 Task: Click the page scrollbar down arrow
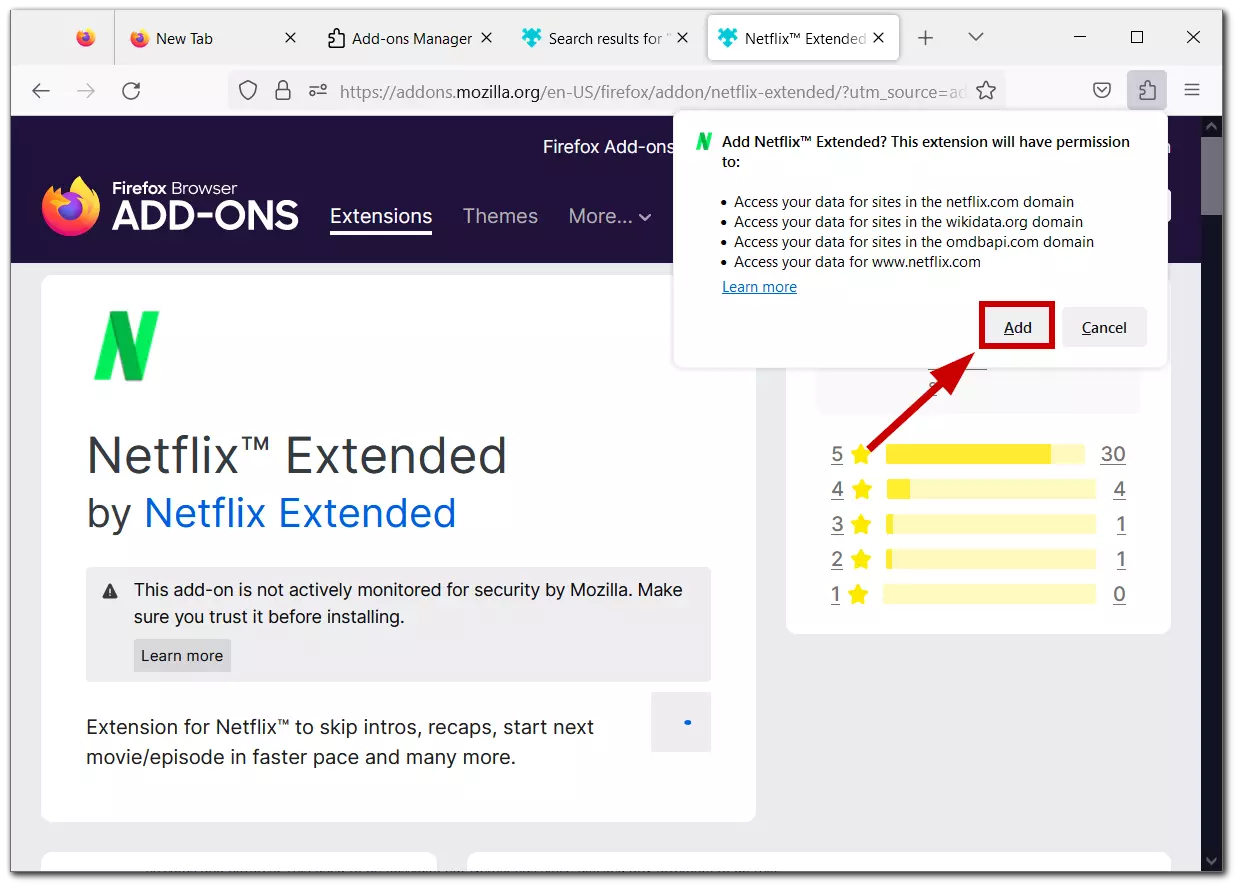tap(1212, 861)
